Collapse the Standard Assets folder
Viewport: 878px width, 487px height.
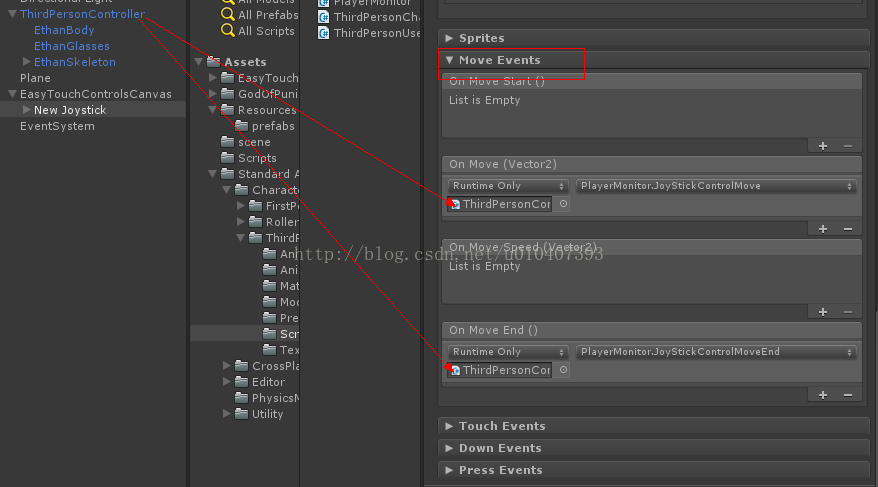tap(212, 174)
